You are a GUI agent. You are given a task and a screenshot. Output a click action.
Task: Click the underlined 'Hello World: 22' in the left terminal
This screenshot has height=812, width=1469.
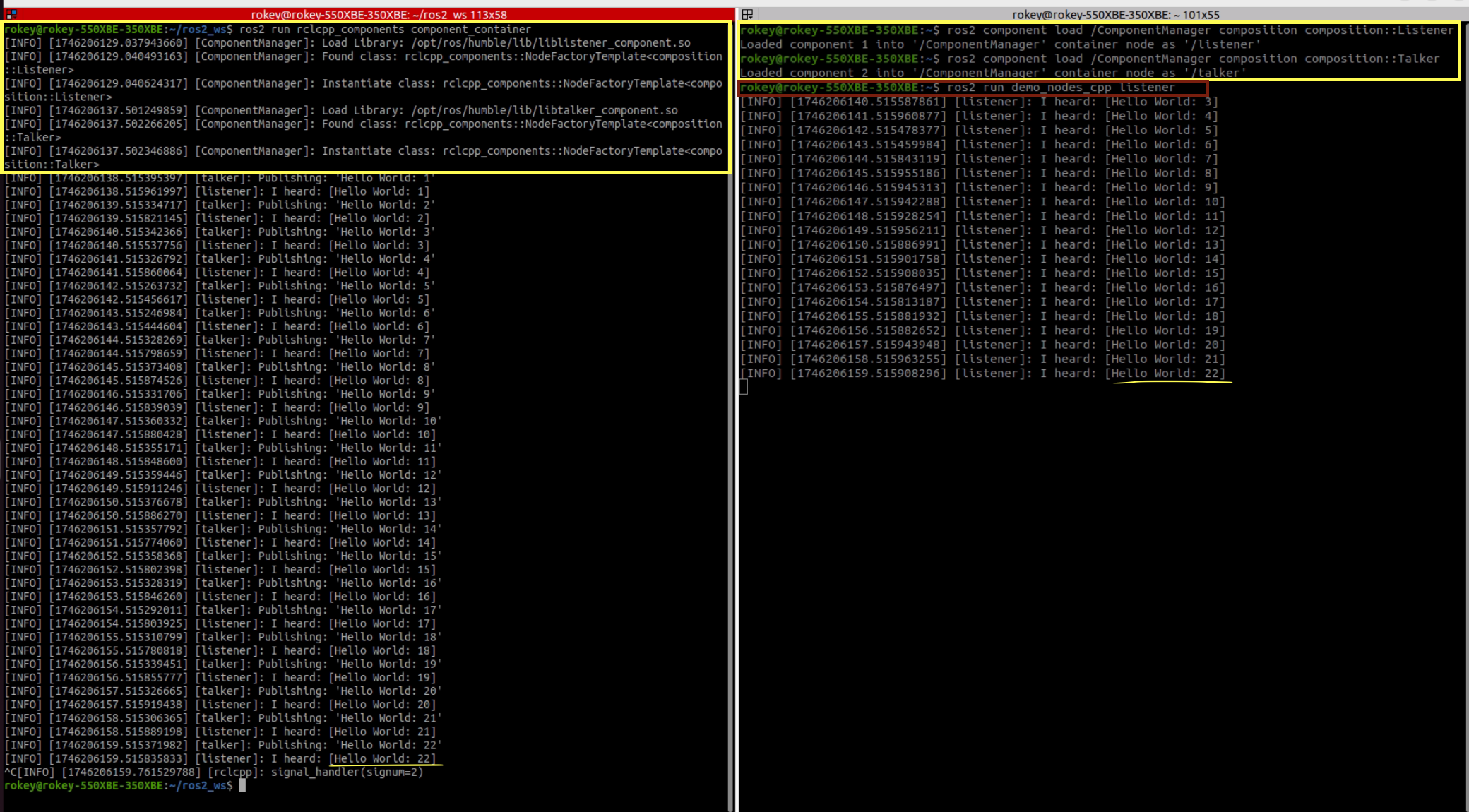click(382, 758)
